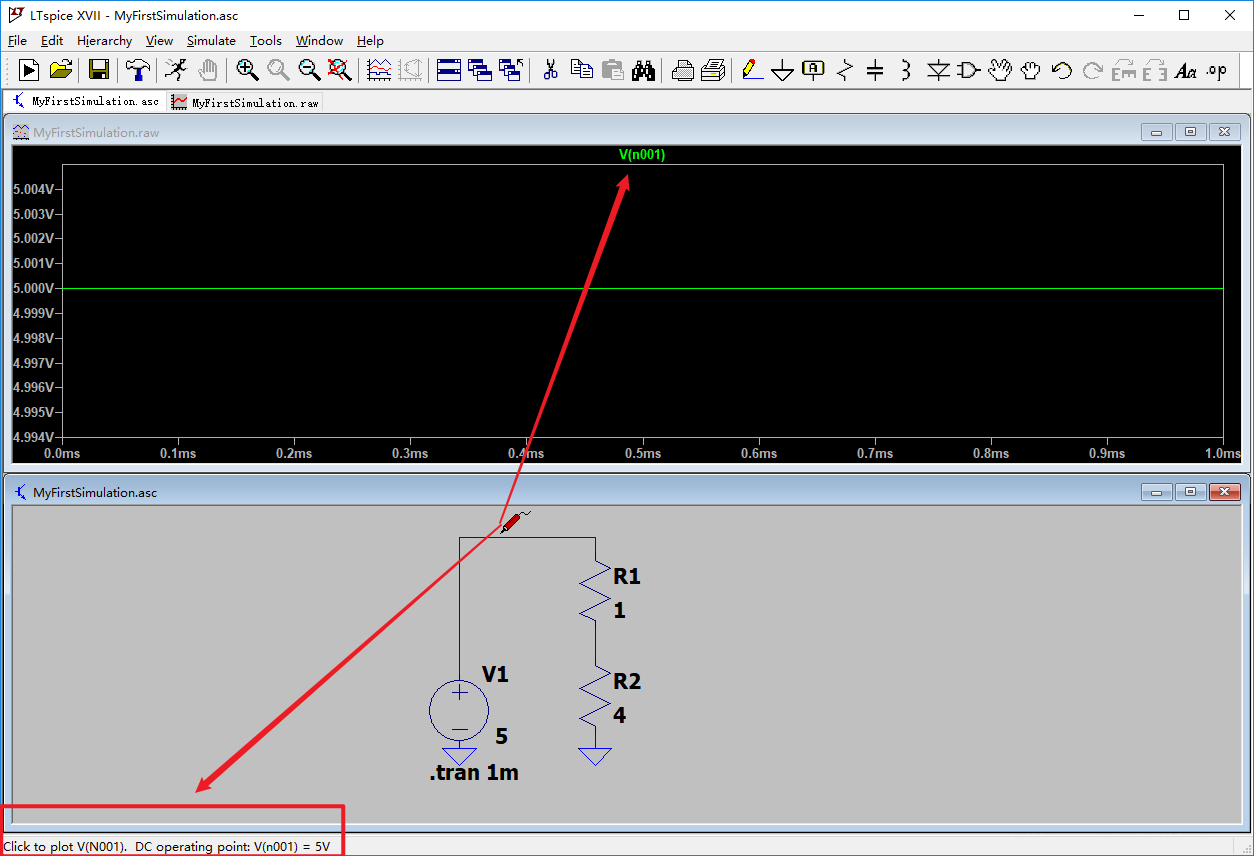Click the R1 value 1

pos(620,610)
